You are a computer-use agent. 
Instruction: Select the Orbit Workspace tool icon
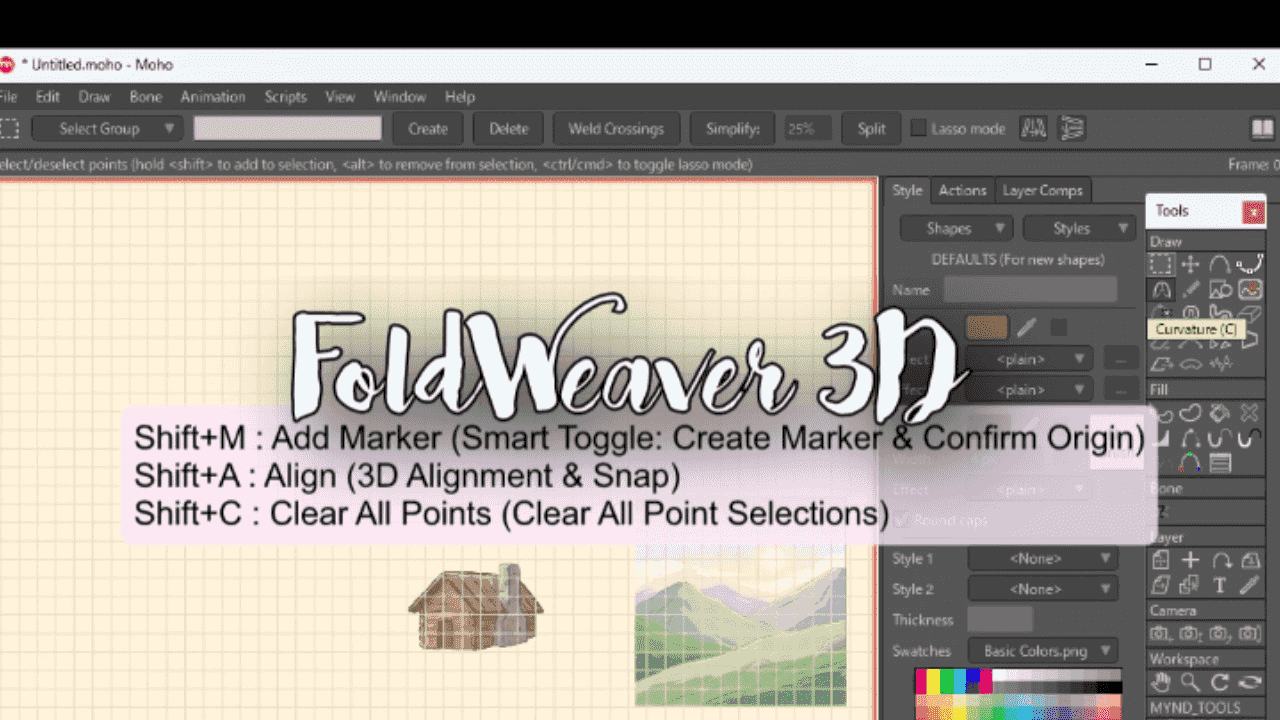point(1249,683)
